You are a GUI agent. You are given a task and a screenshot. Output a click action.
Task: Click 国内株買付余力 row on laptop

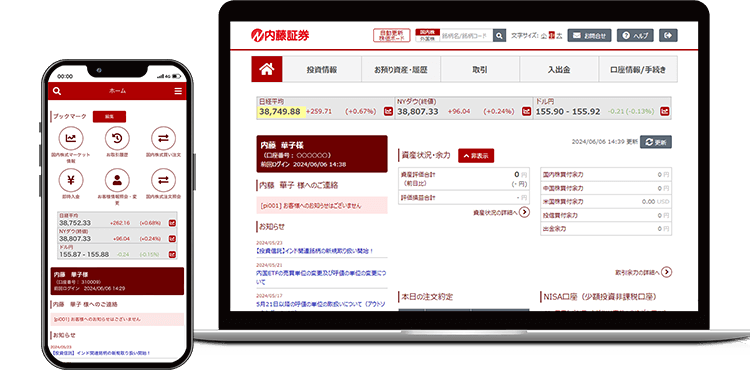pos(606,175)
